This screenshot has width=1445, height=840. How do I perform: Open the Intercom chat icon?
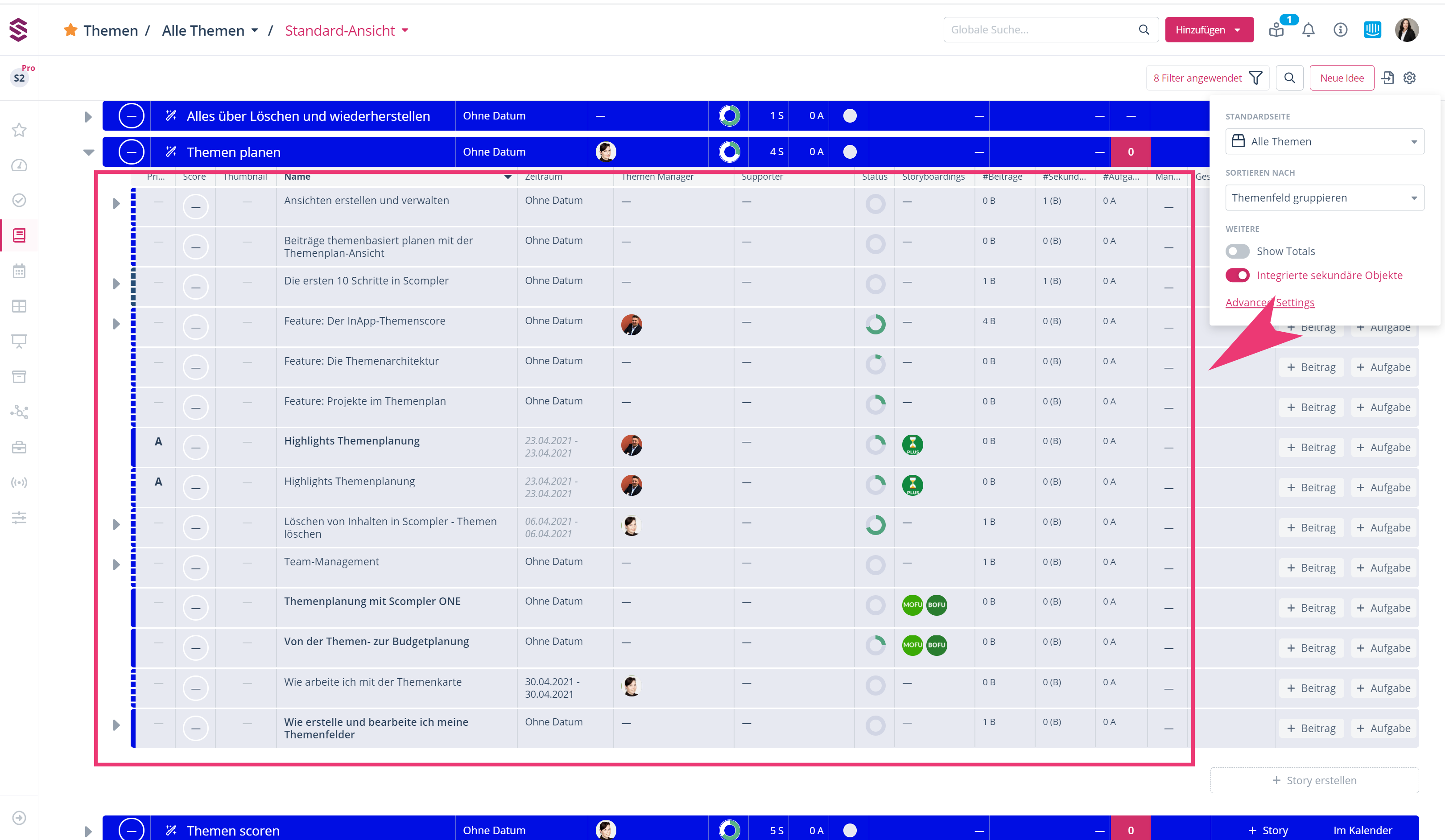[1372, 30]
